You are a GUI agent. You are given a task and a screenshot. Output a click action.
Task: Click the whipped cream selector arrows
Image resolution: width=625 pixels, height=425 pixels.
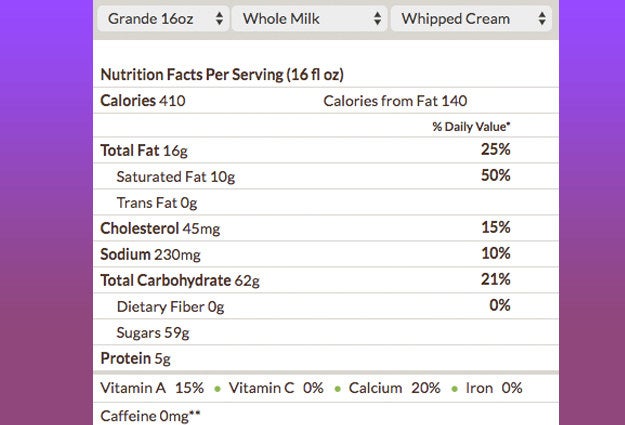[x=542, y=19]
